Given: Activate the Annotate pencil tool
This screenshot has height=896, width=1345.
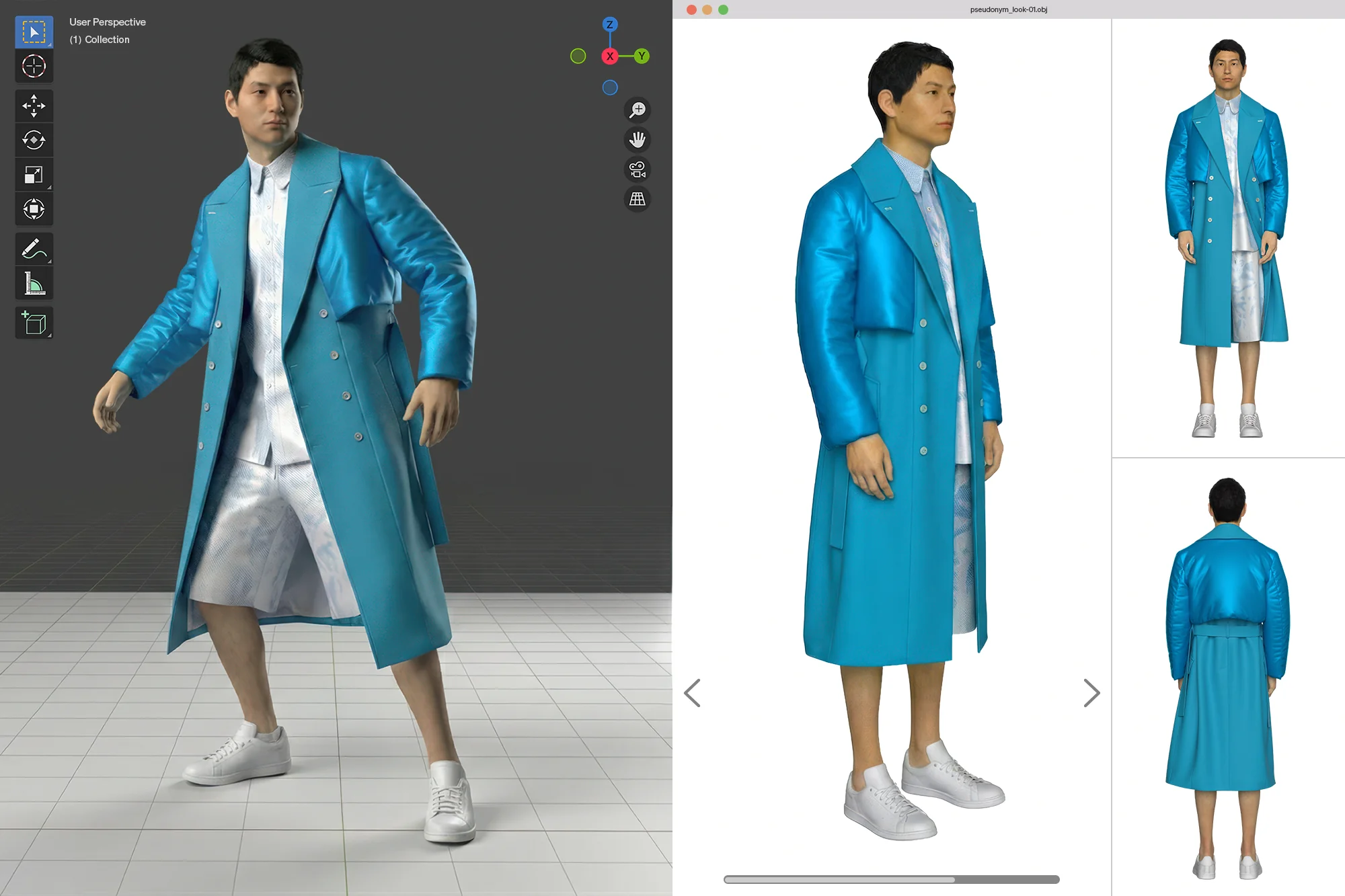Looking at the screenshot, I should 34,249.
